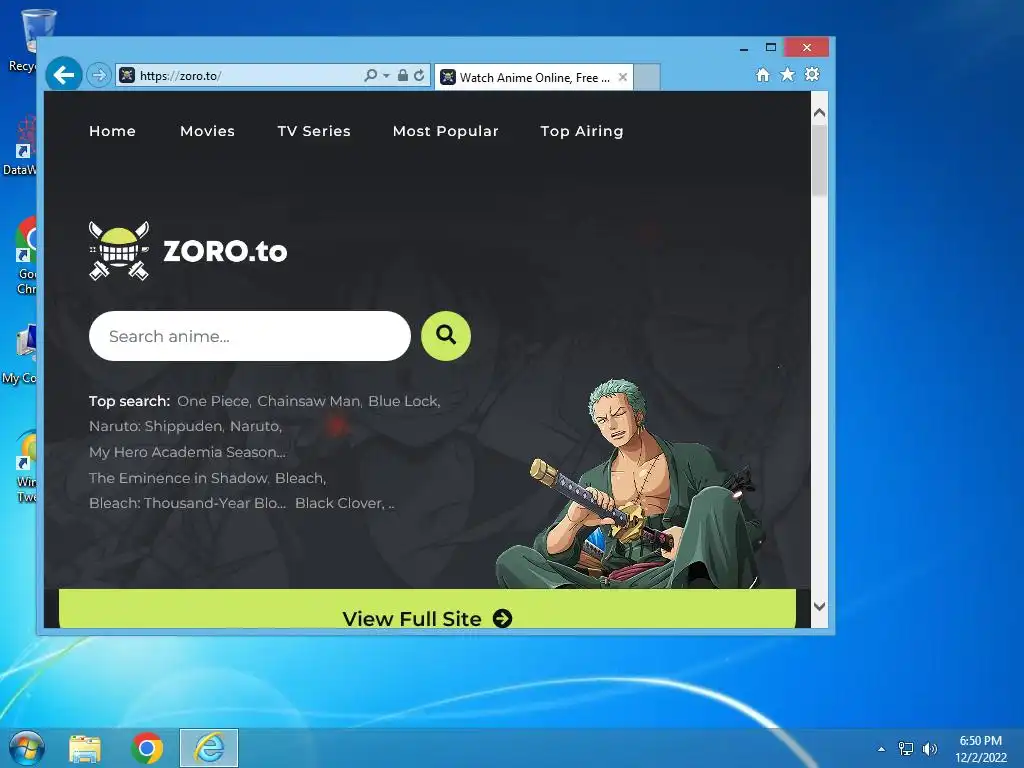
Task: Click the browser back arrow button
Action: 63,75
